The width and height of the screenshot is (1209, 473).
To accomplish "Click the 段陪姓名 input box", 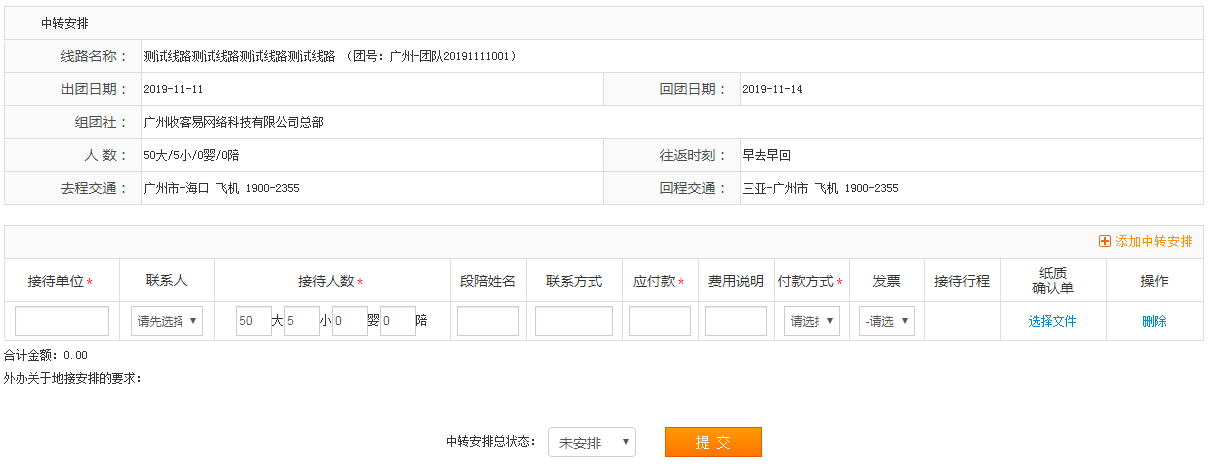I will [488, 321].
